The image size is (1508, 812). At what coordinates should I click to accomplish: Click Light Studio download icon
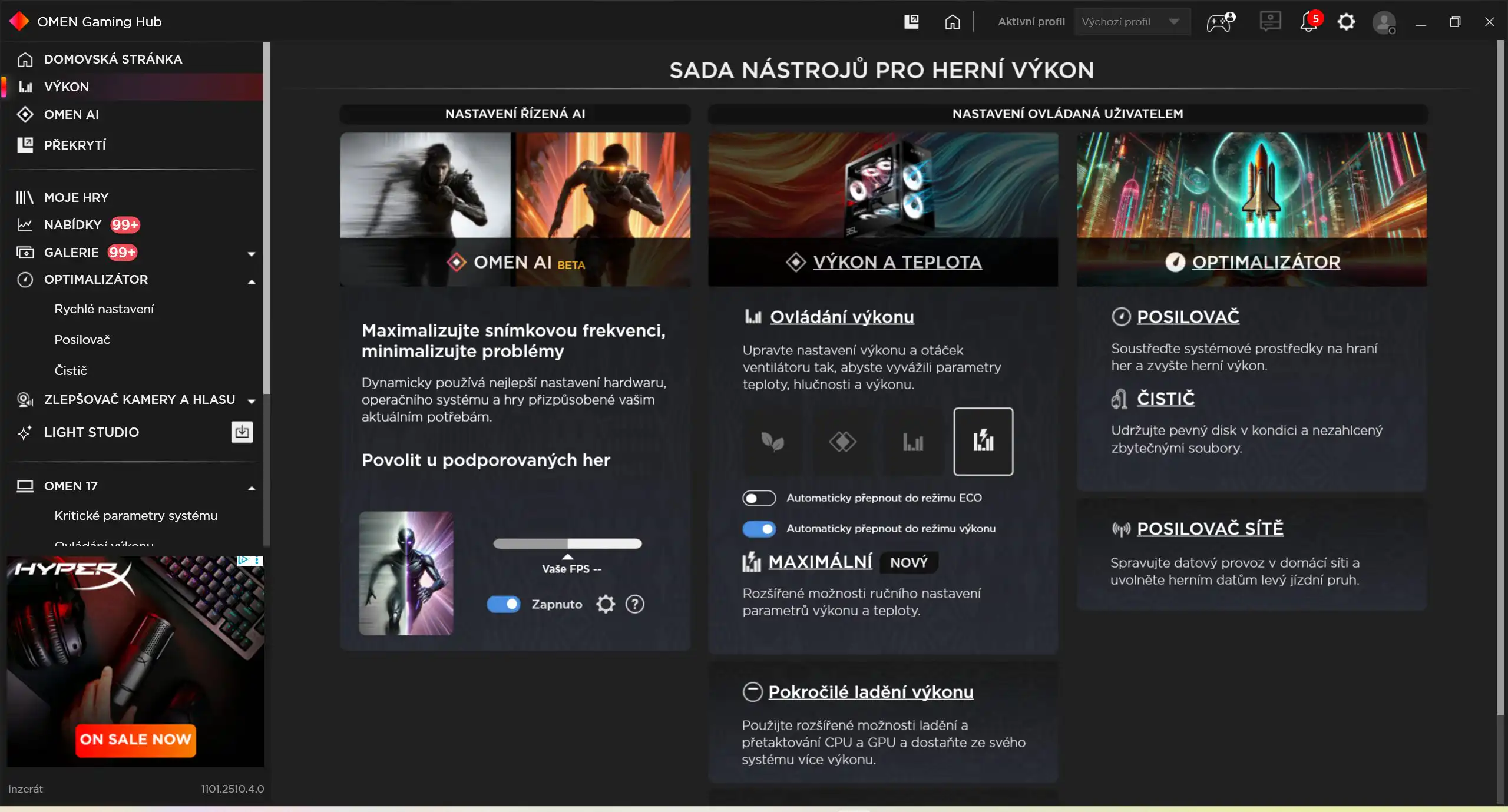point(242,432)
